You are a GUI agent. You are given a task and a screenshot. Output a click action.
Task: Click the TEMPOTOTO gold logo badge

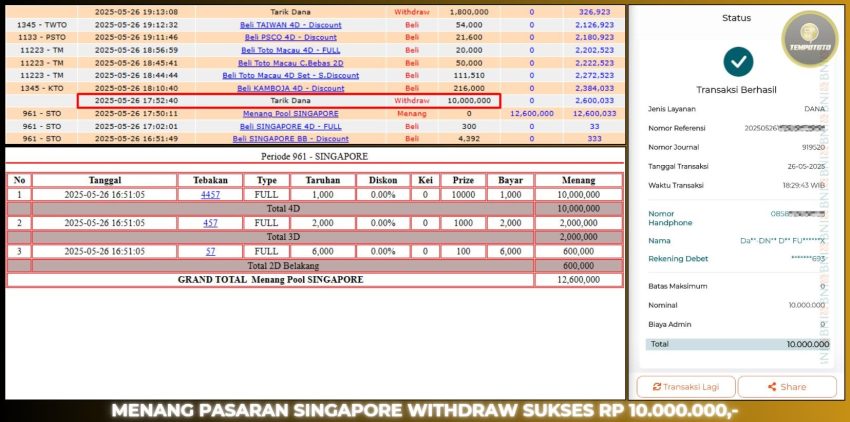tap(809, 39)
